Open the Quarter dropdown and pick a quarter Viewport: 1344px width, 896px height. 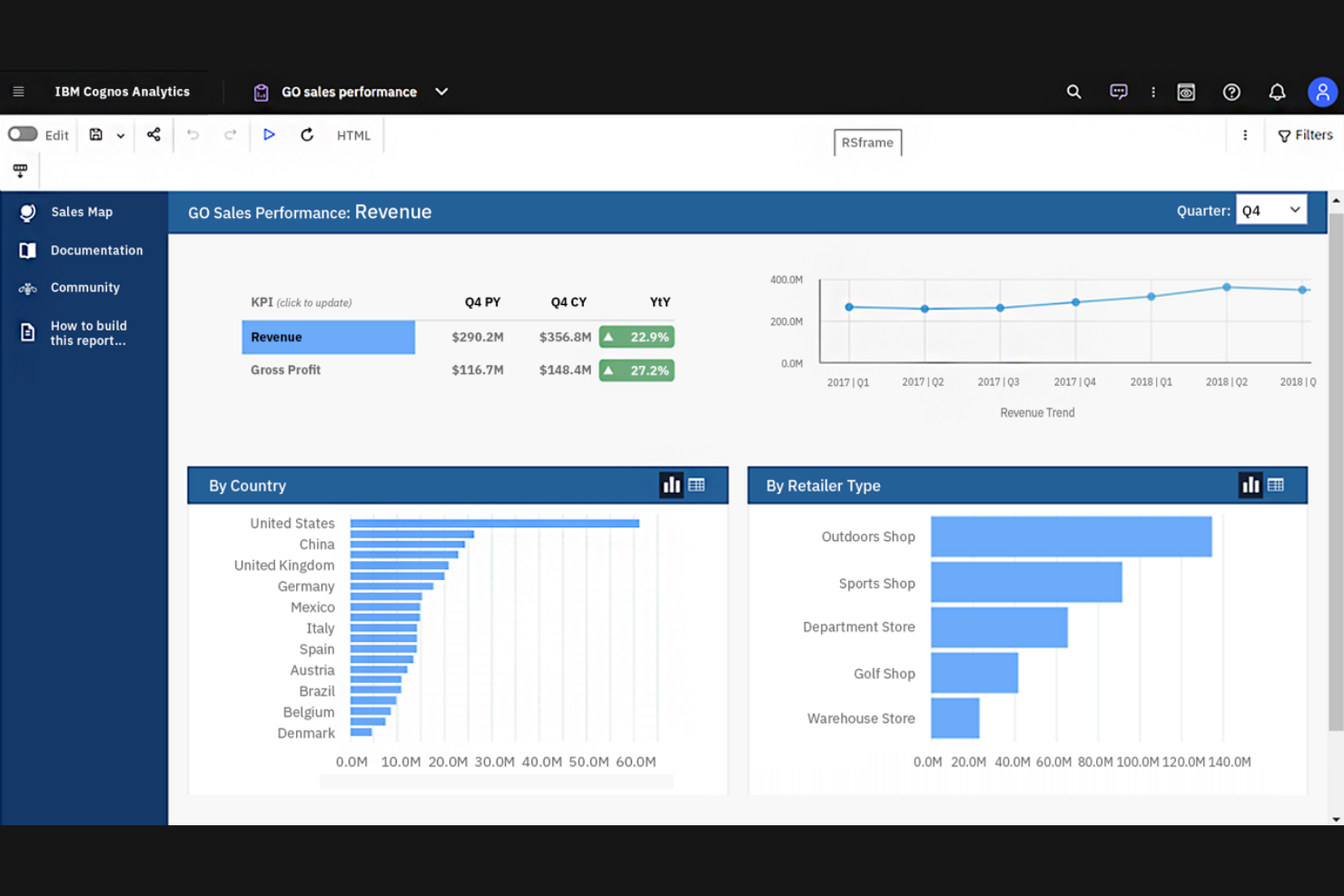1270,210
